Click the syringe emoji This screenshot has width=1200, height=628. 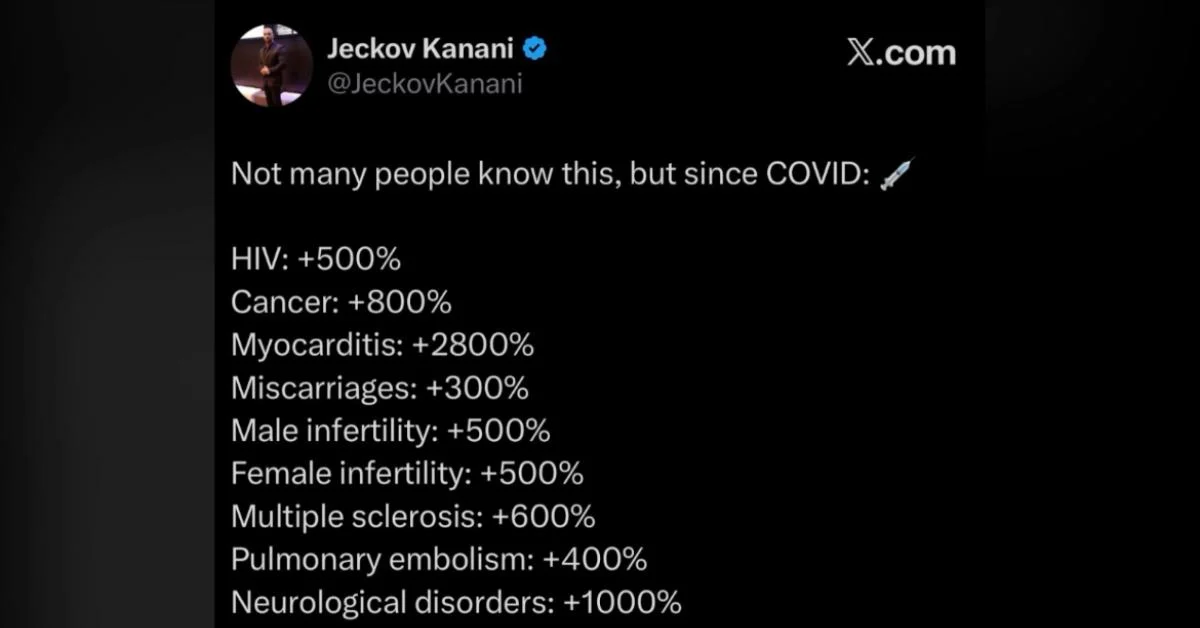[x=895, y=176]
